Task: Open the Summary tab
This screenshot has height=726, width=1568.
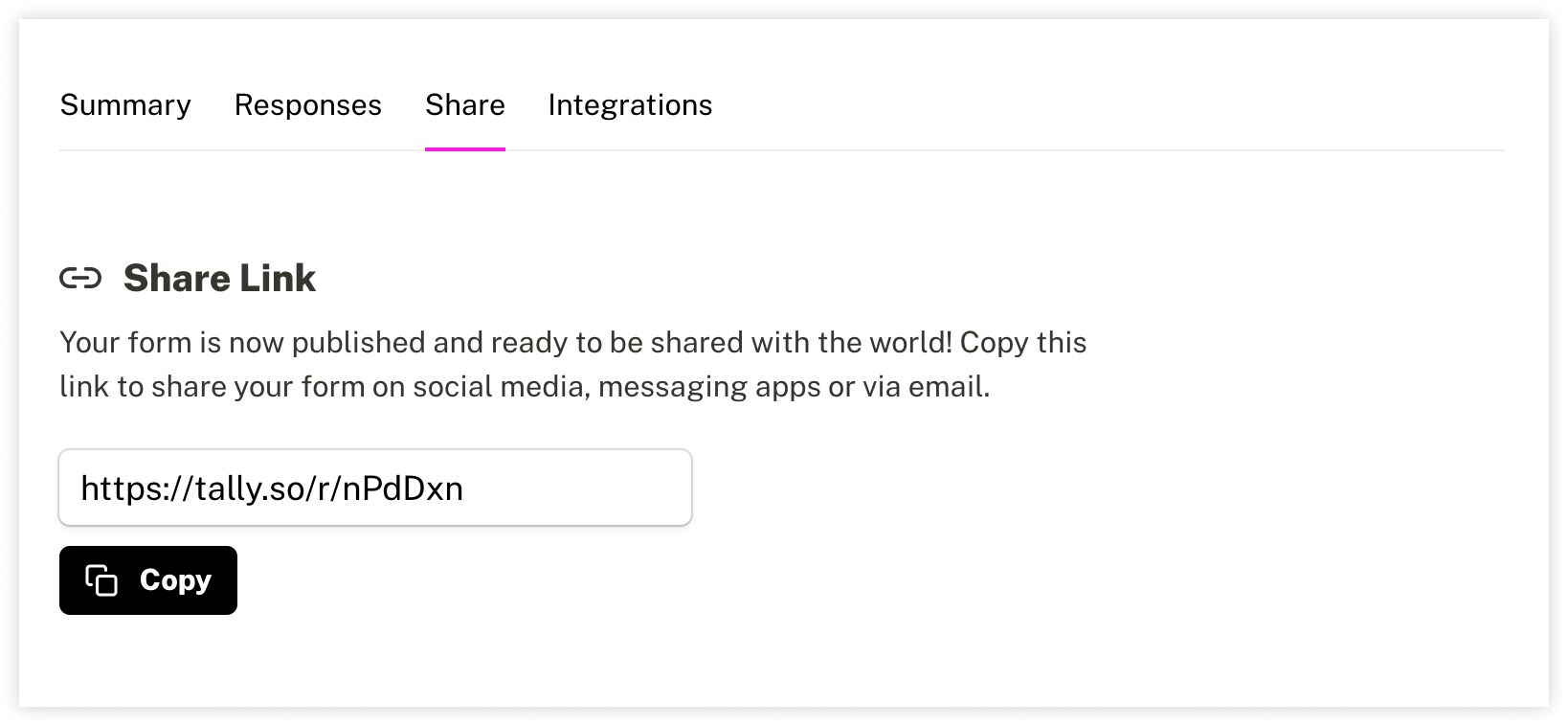Action: point(125,104)
